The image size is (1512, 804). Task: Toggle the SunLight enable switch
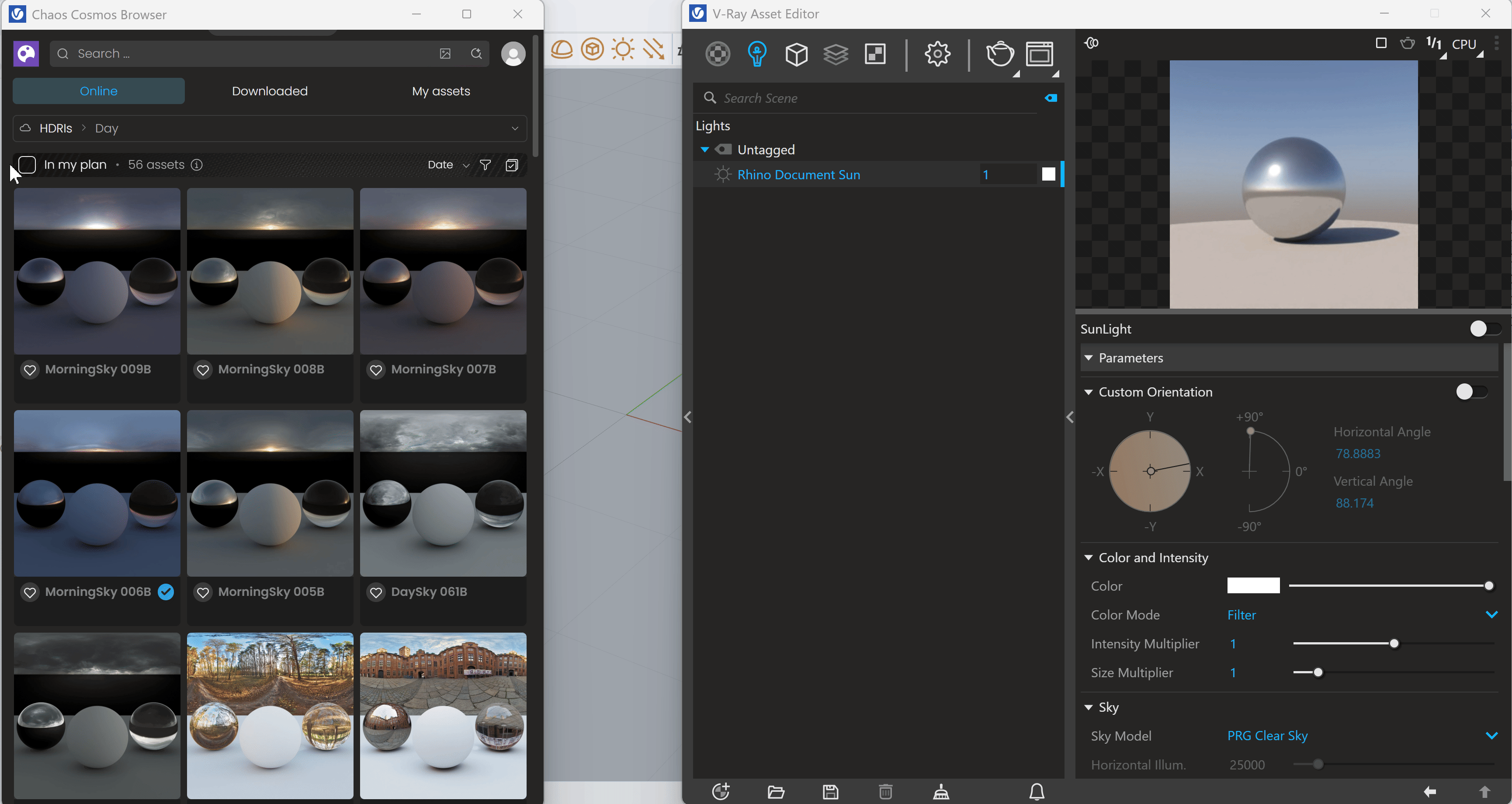pyautogui.click(x=1485, y=328)
